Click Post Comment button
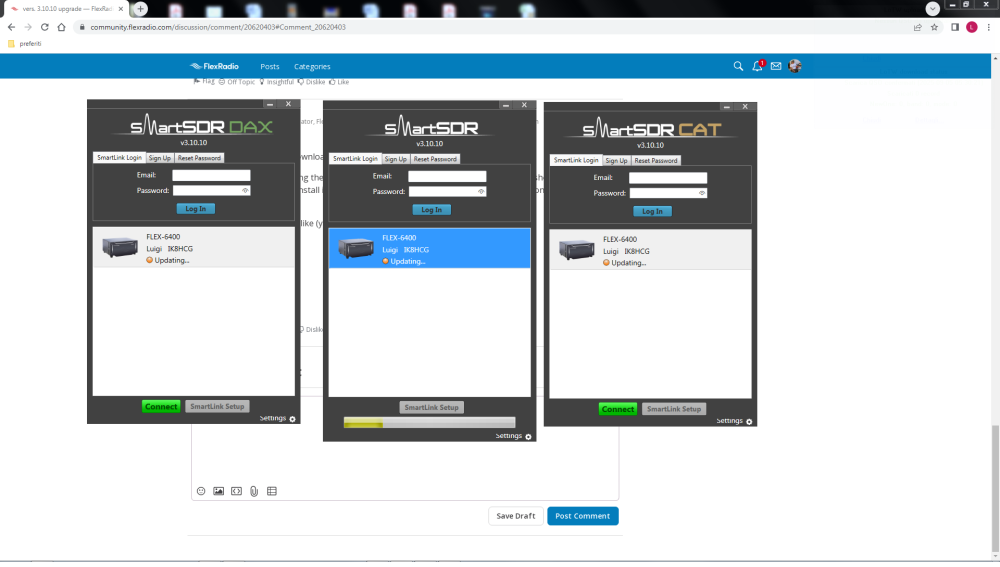1000x567 pixels. coord(583,516)
